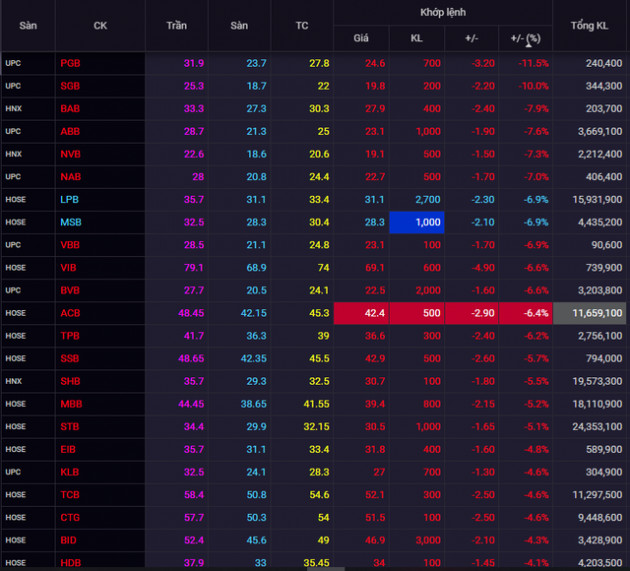Click ACB total volume 11,659,100
This screenshot has height=571, width=630.
(589, 313)
